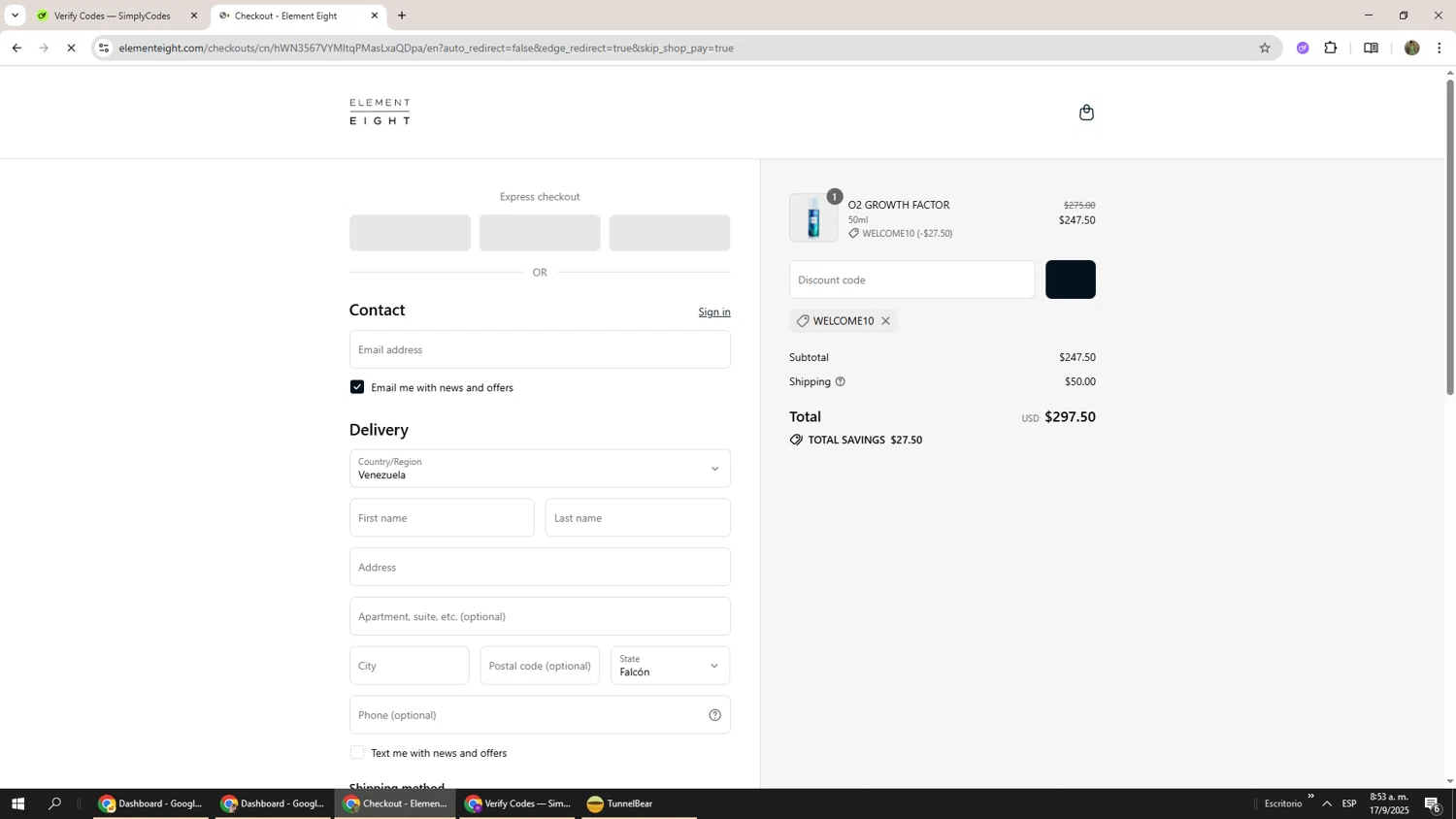
Task: Click the Element Eight logo
Action: click(x=380, y=112)
